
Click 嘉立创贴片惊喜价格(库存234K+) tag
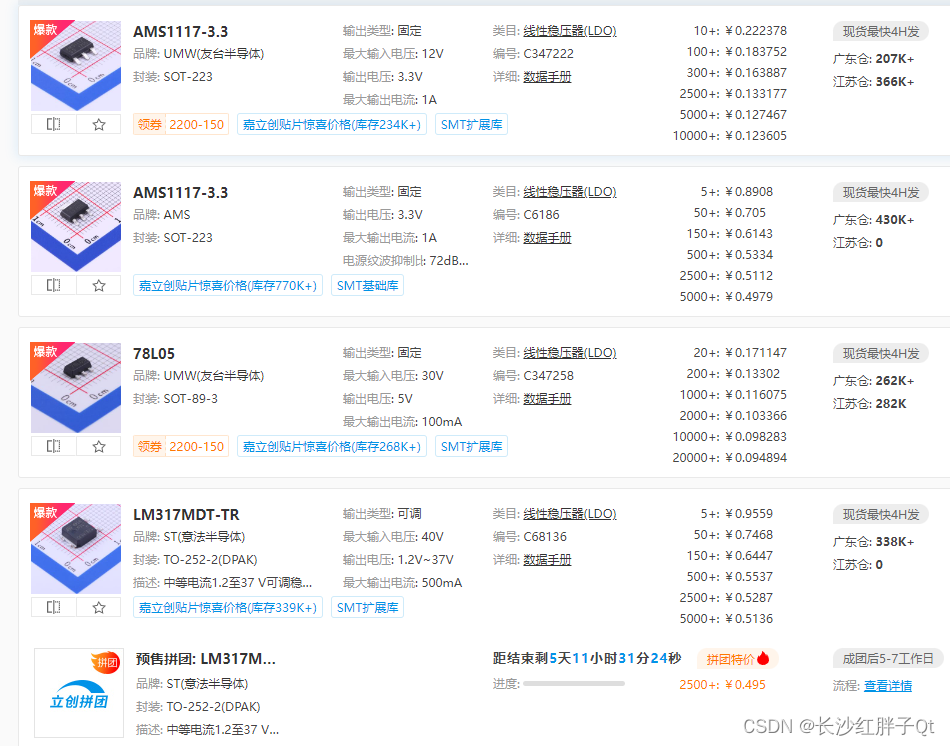[x=332, y=124]
